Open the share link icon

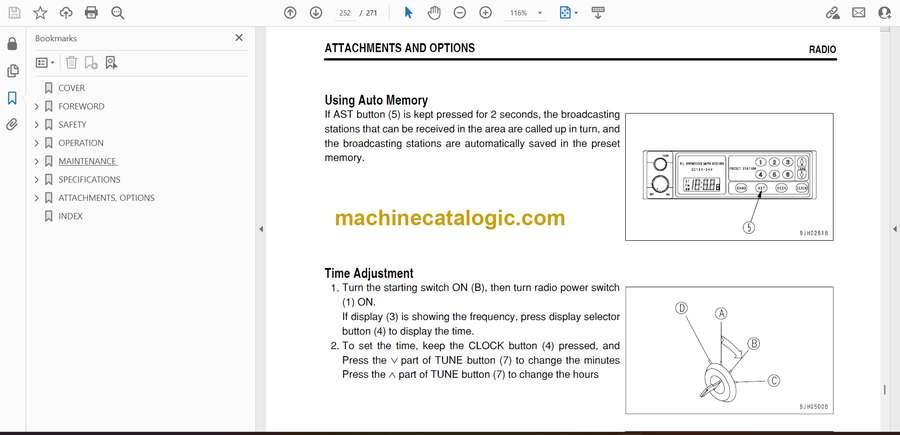(x=833, y=13)
